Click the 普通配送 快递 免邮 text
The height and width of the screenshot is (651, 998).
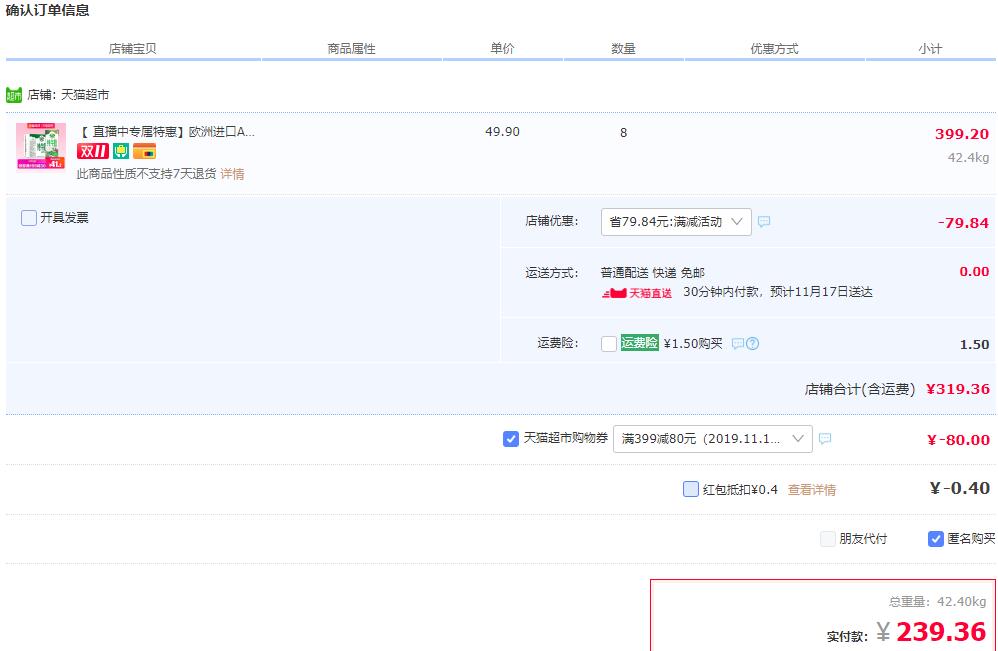coord(652,272)
